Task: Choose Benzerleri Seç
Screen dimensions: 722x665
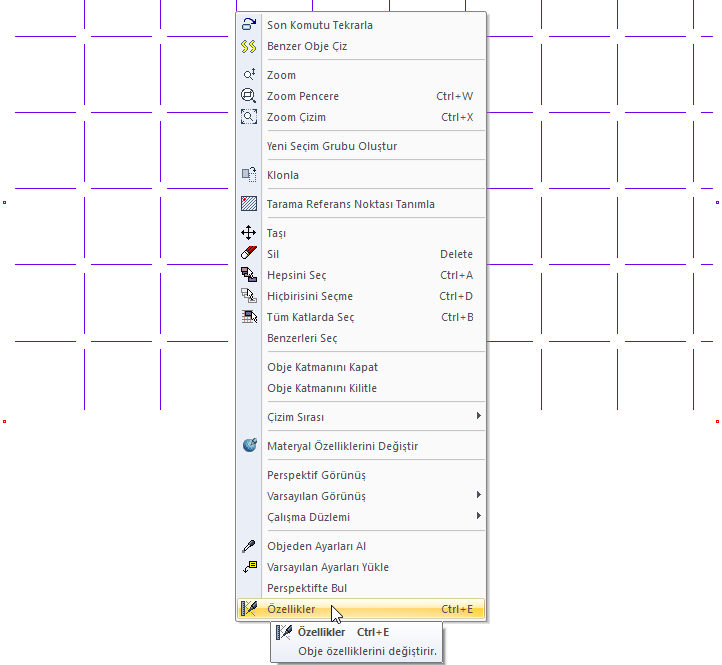Action: pos(361,338)
